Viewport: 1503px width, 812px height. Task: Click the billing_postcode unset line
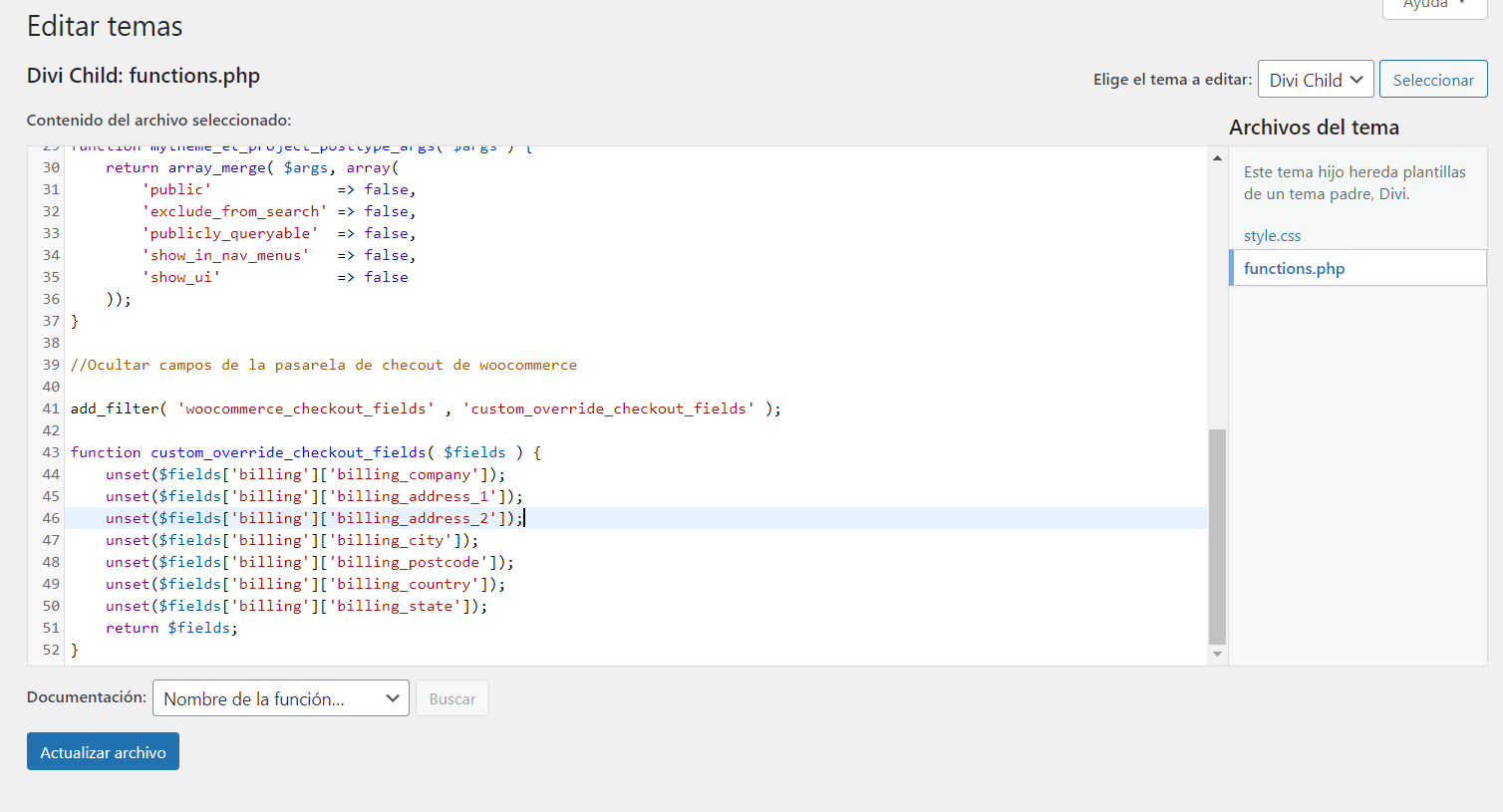click(309, 562)
